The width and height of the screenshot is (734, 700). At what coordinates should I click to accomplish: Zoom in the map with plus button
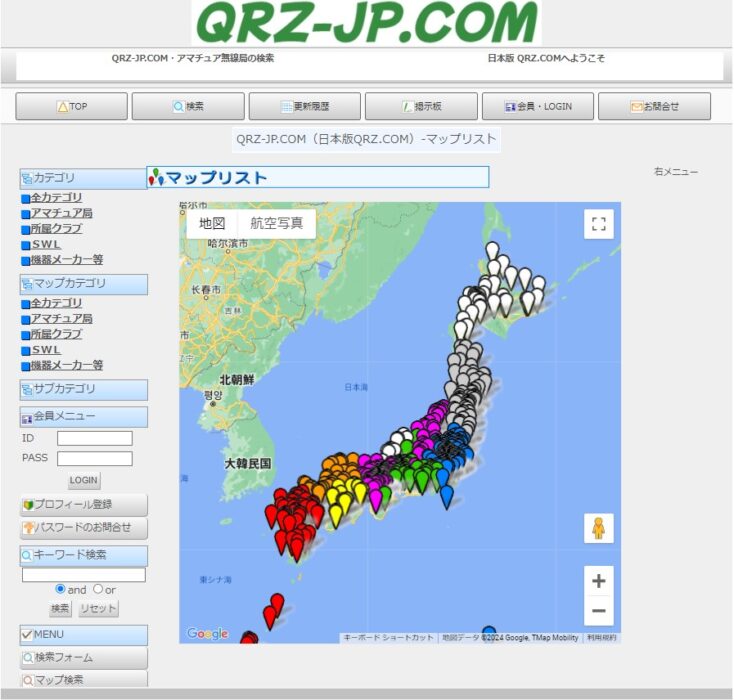(x=598, y=581)
